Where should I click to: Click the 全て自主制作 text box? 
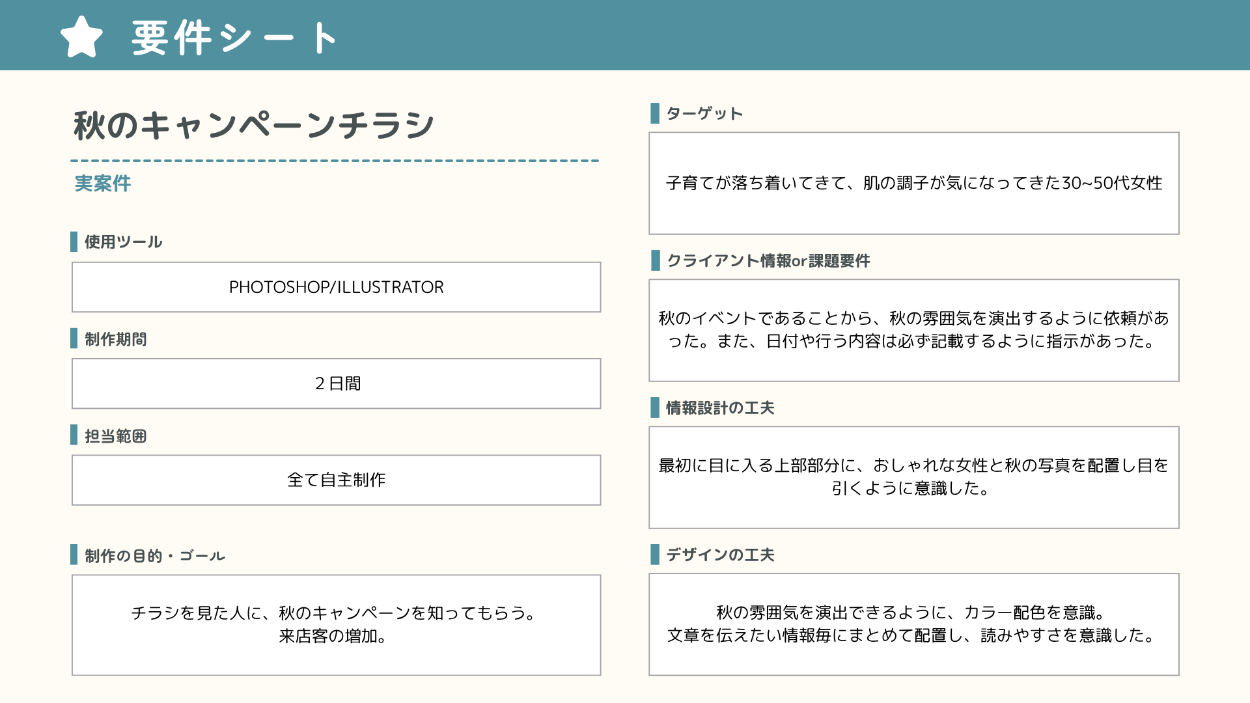[336, 480]
